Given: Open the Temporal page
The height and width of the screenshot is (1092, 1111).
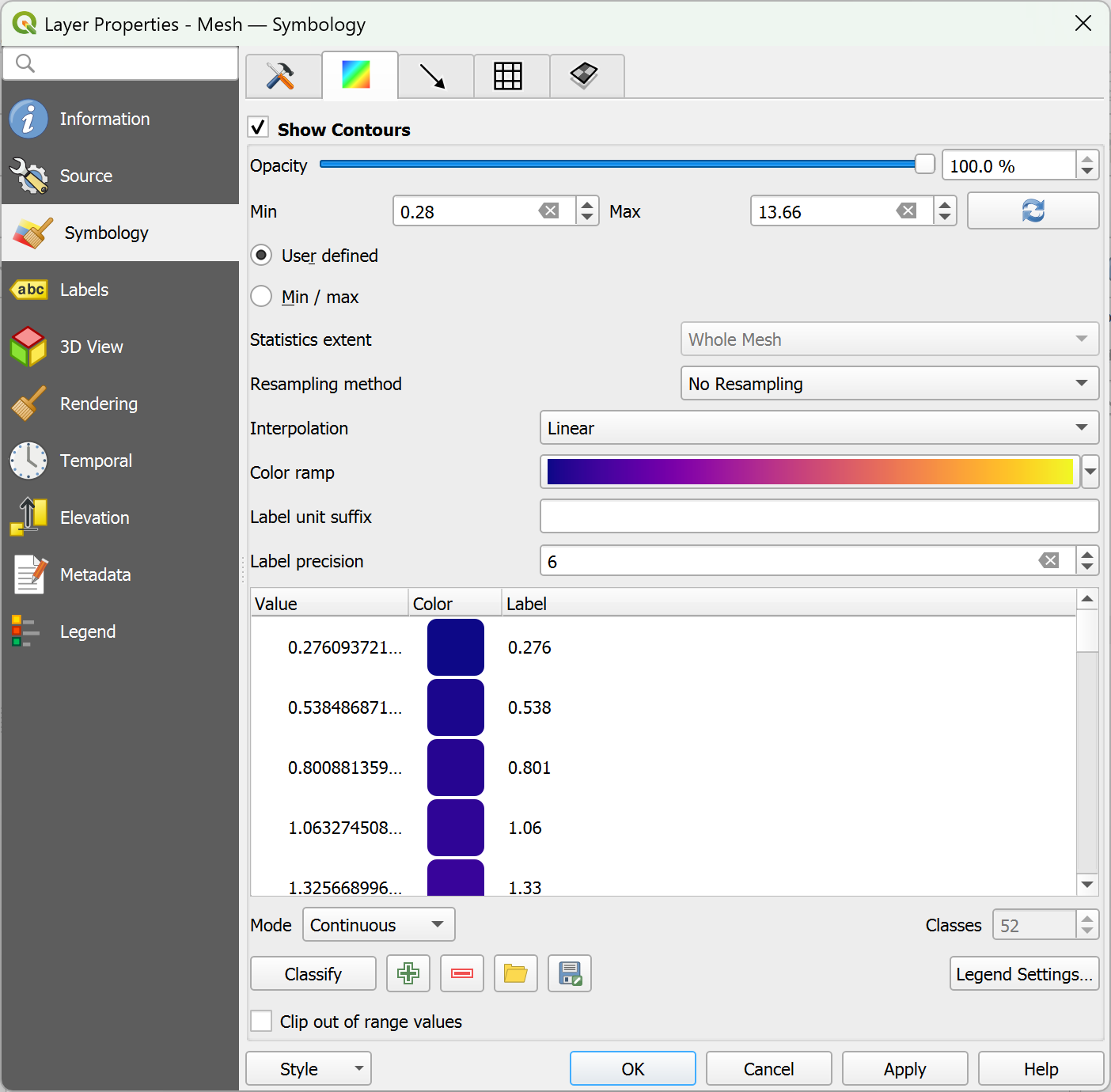Looking at the screenshot, I should 120,461.
